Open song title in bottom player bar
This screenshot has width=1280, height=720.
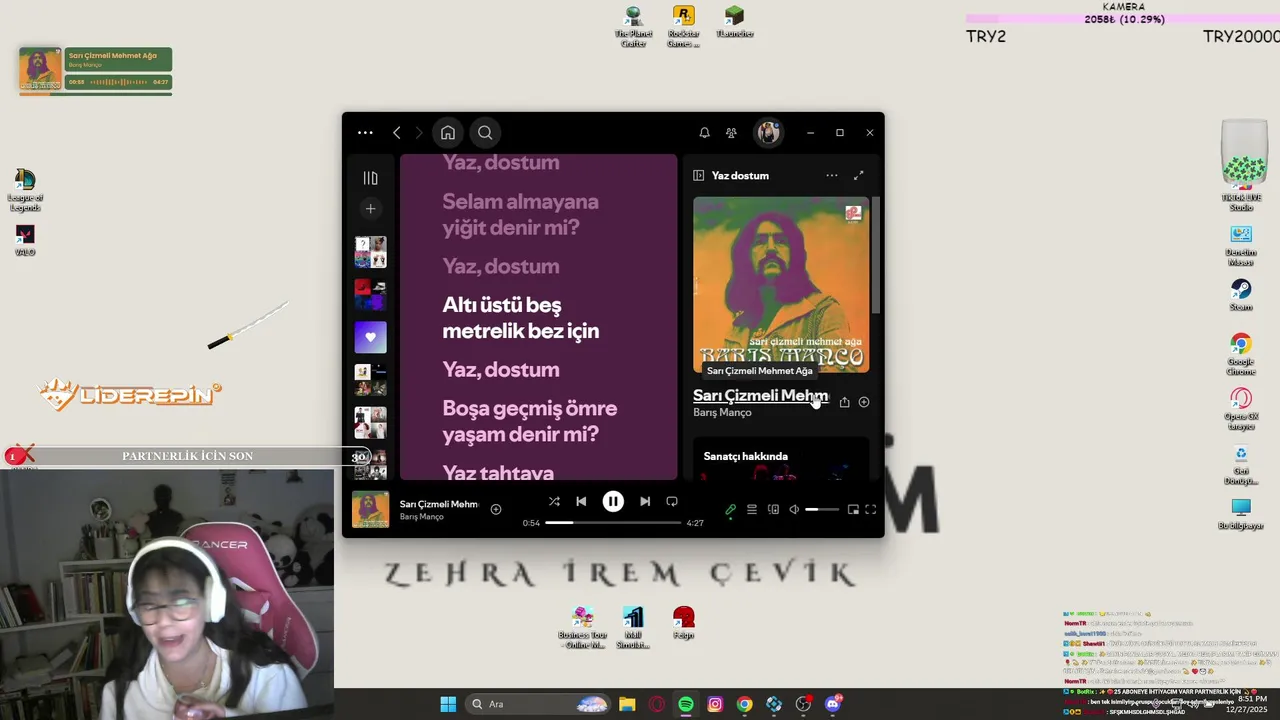439,504
